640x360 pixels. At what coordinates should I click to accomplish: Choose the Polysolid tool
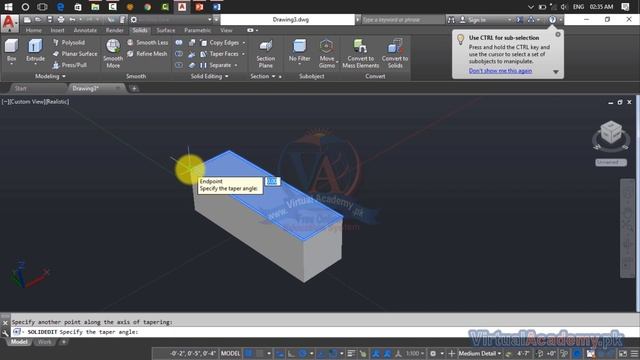(x=69, y=42)
